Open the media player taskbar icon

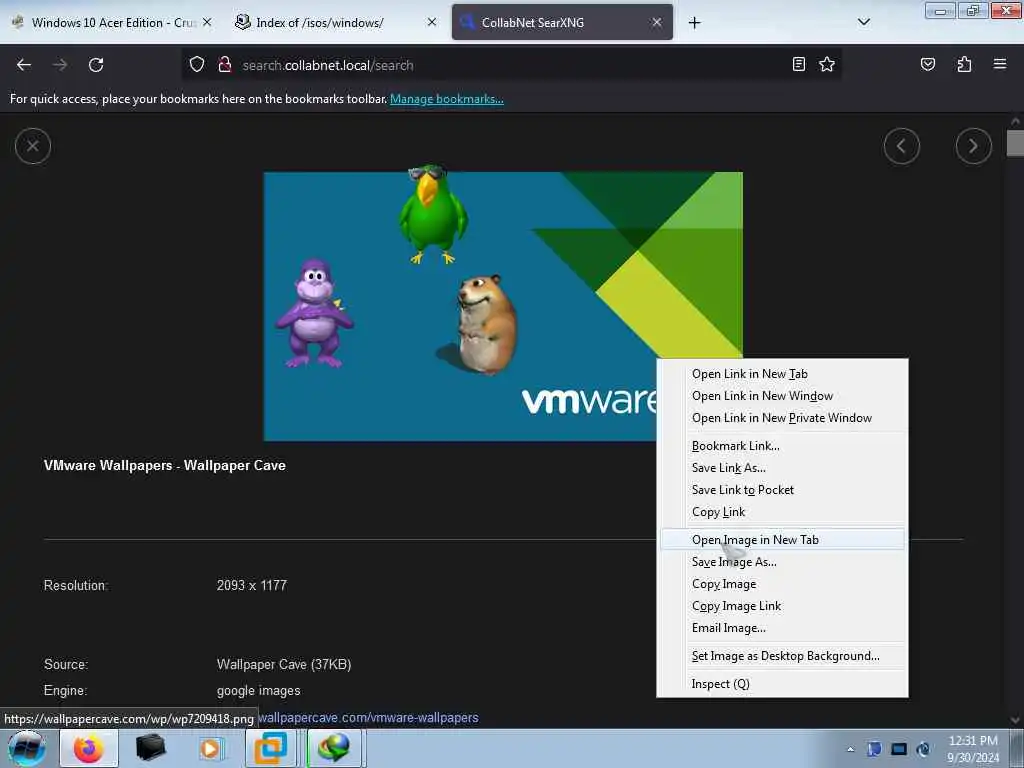(212, 748)
